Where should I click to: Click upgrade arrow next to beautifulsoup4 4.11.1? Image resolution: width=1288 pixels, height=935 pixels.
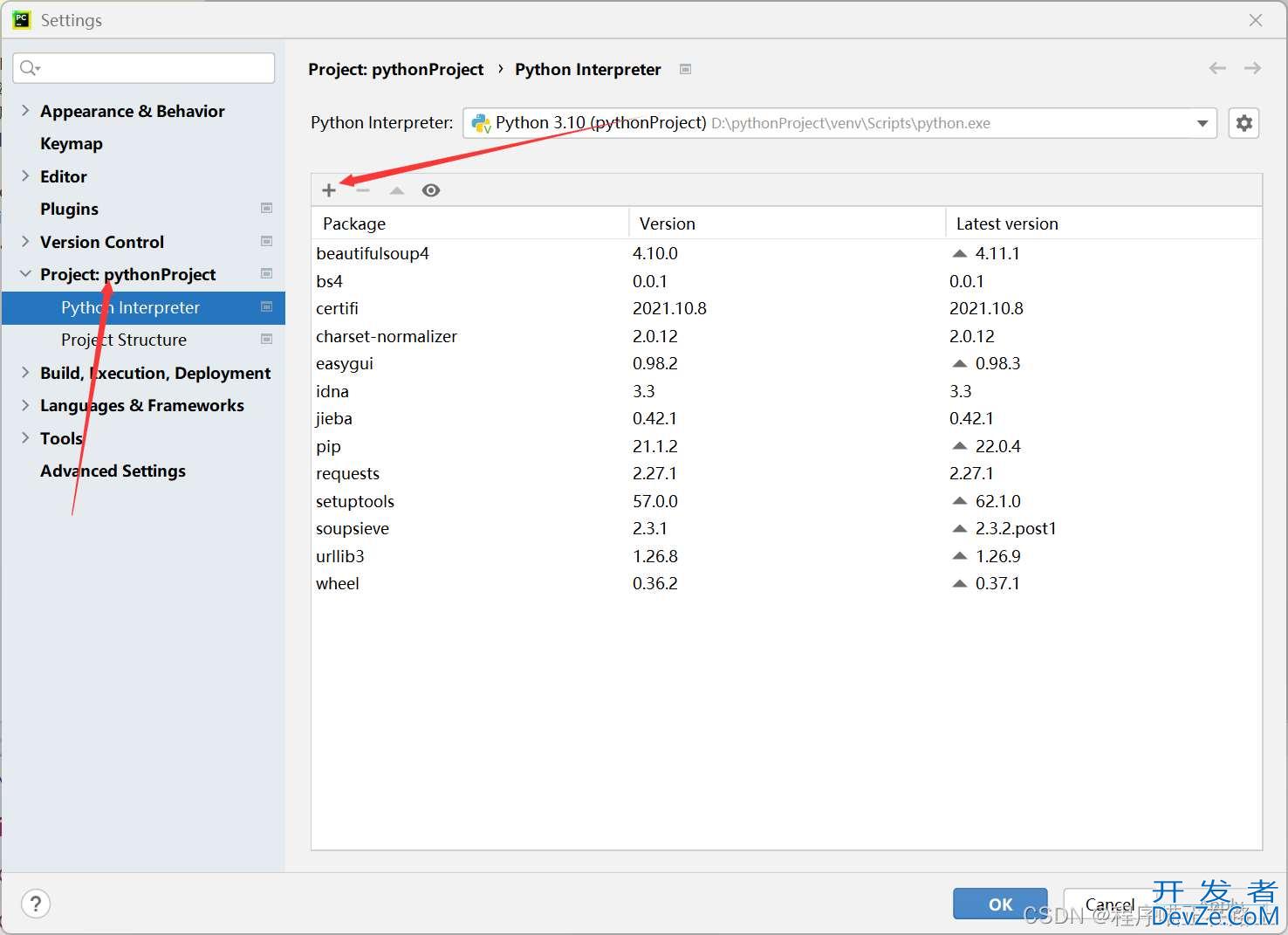click(x=960, y=253)
